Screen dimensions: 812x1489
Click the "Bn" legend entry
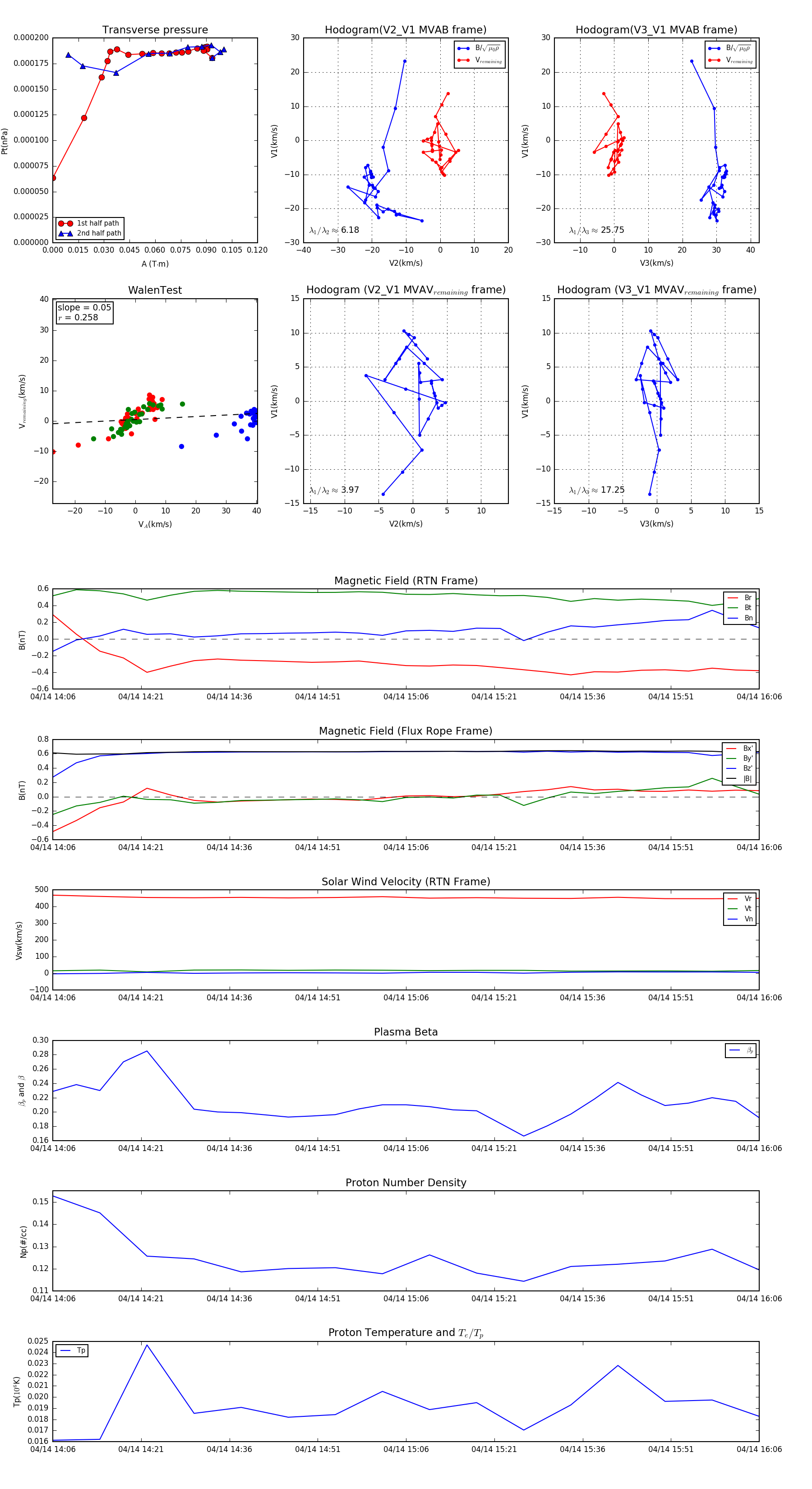(x=740, y=618)
